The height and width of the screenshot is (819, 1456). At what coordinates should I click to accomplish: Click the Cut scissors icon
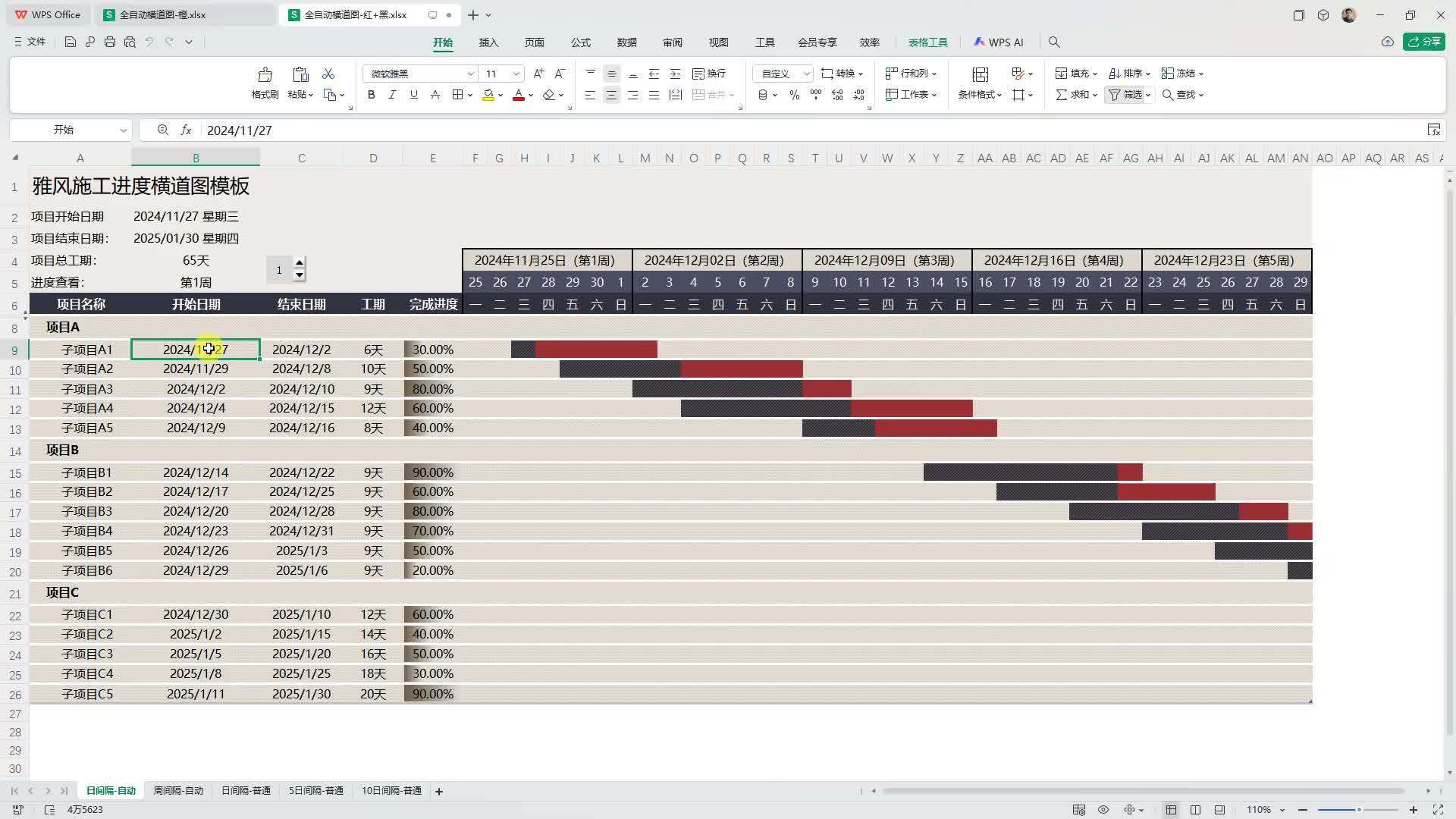328,74
